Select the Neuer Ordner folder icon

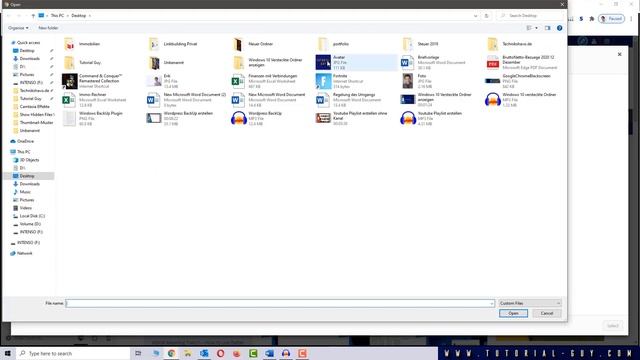click(x=238, y=44)
